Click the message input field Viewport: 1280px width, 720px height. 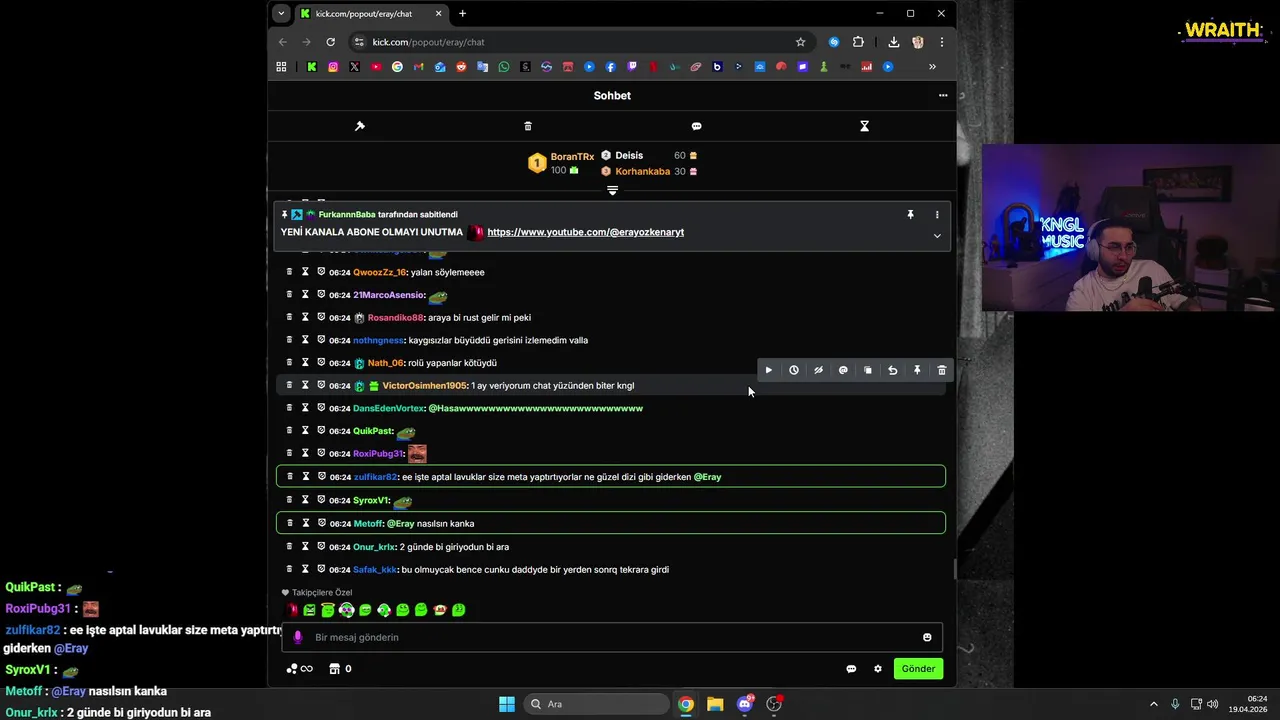point(612,637)
